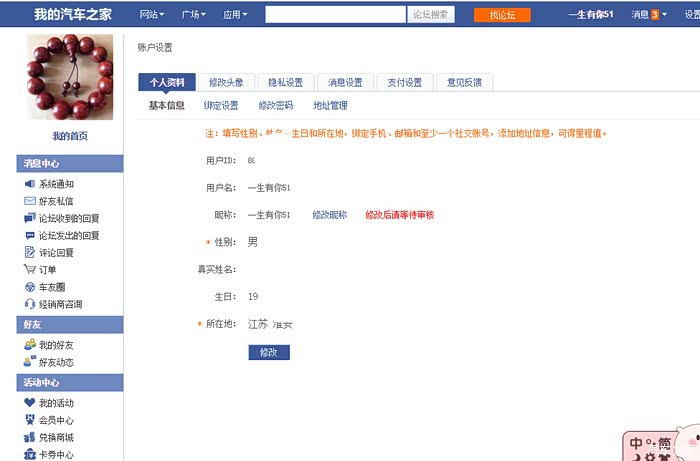Switch to the 修改头像 tab
The width and height of the screenshot is (700, 461).
click(x=225, y=82)
